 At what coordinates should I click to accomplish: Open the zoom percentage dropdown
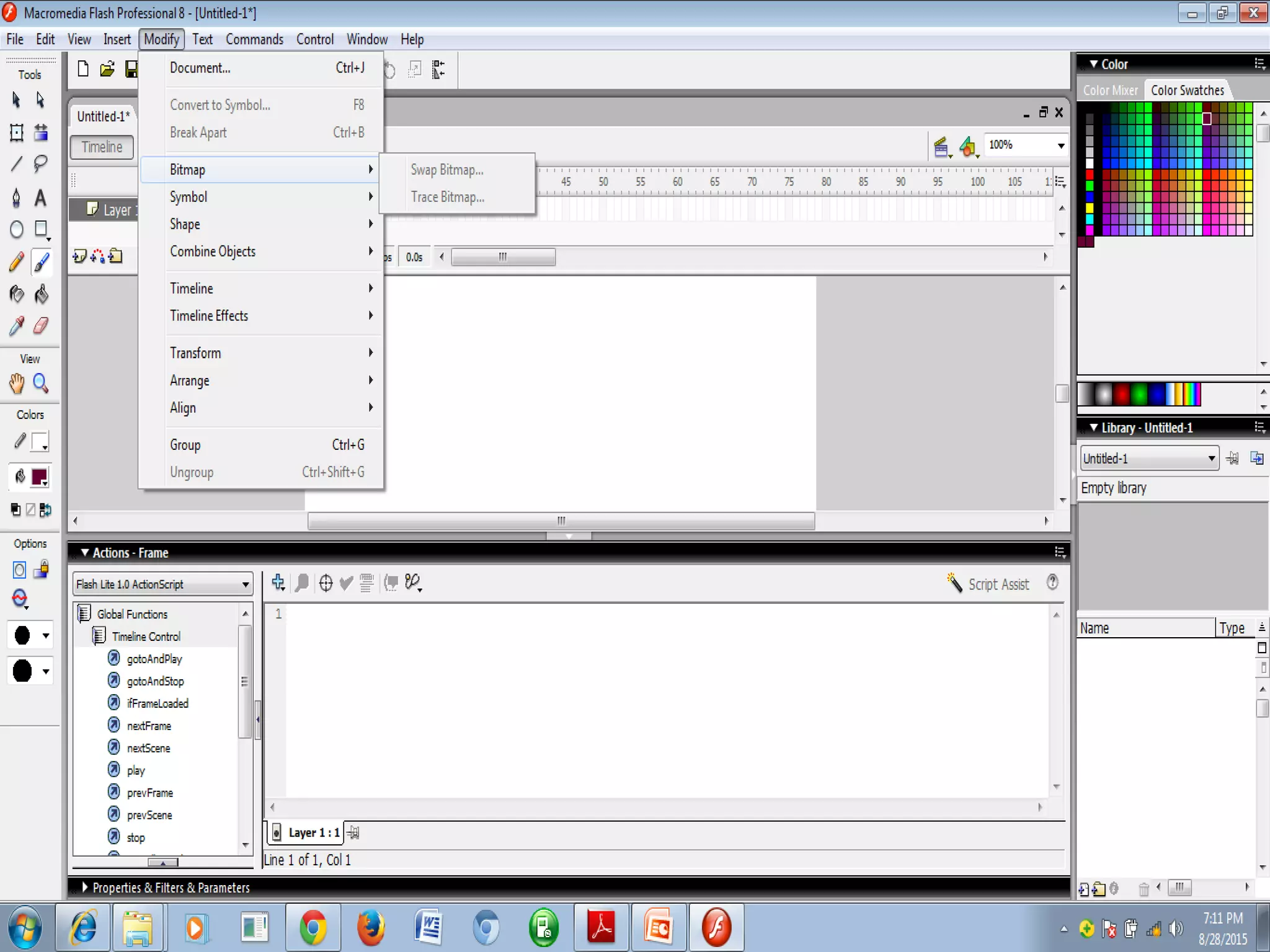[x=1061, y=146]
